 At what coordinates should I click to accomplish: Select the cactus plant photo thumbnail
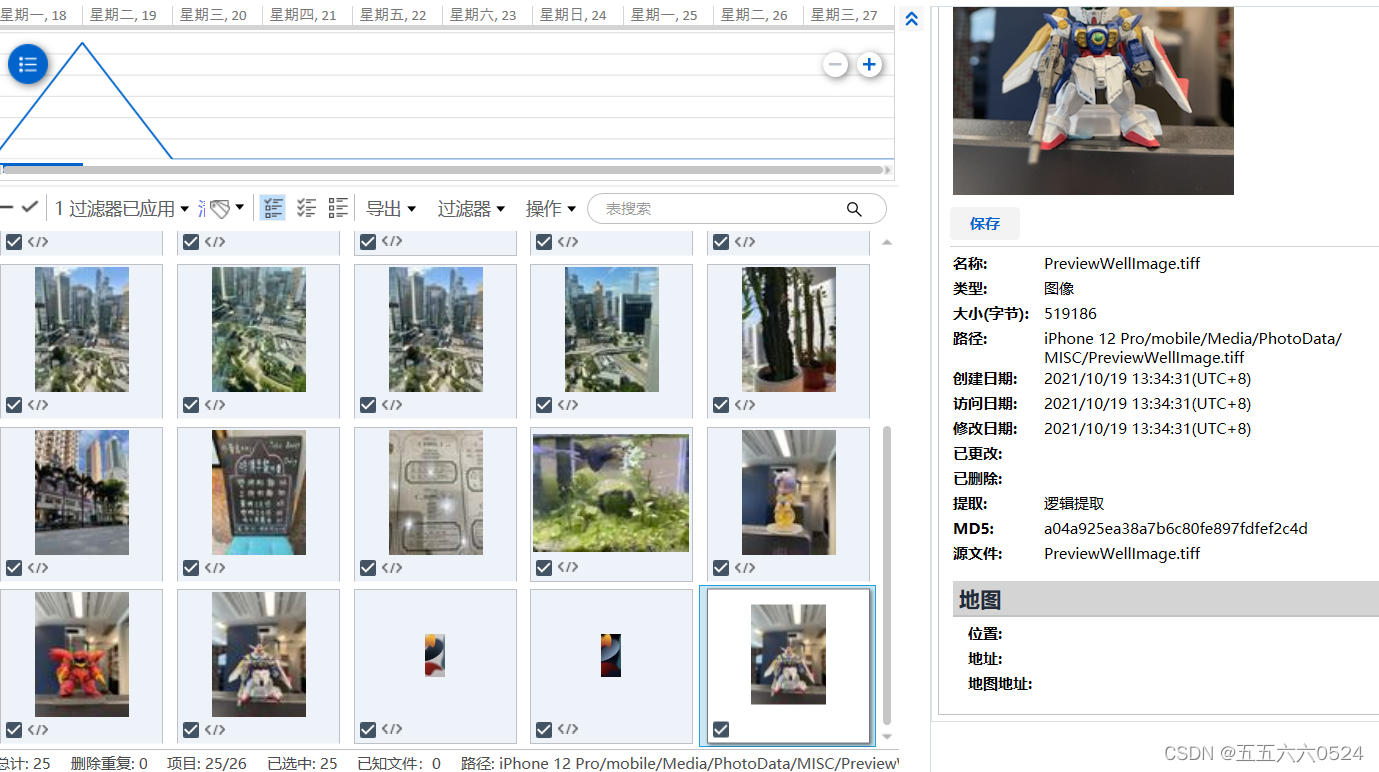[788, 329]
